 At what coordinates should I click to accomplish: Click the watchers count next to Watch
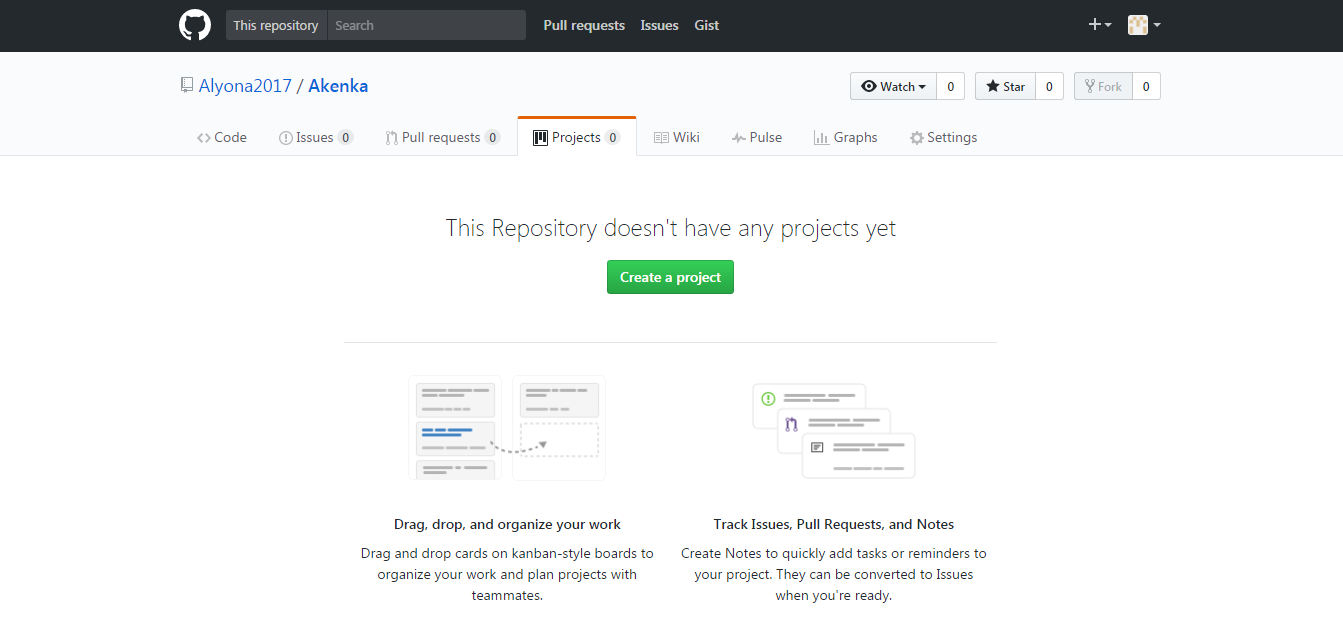950,87
